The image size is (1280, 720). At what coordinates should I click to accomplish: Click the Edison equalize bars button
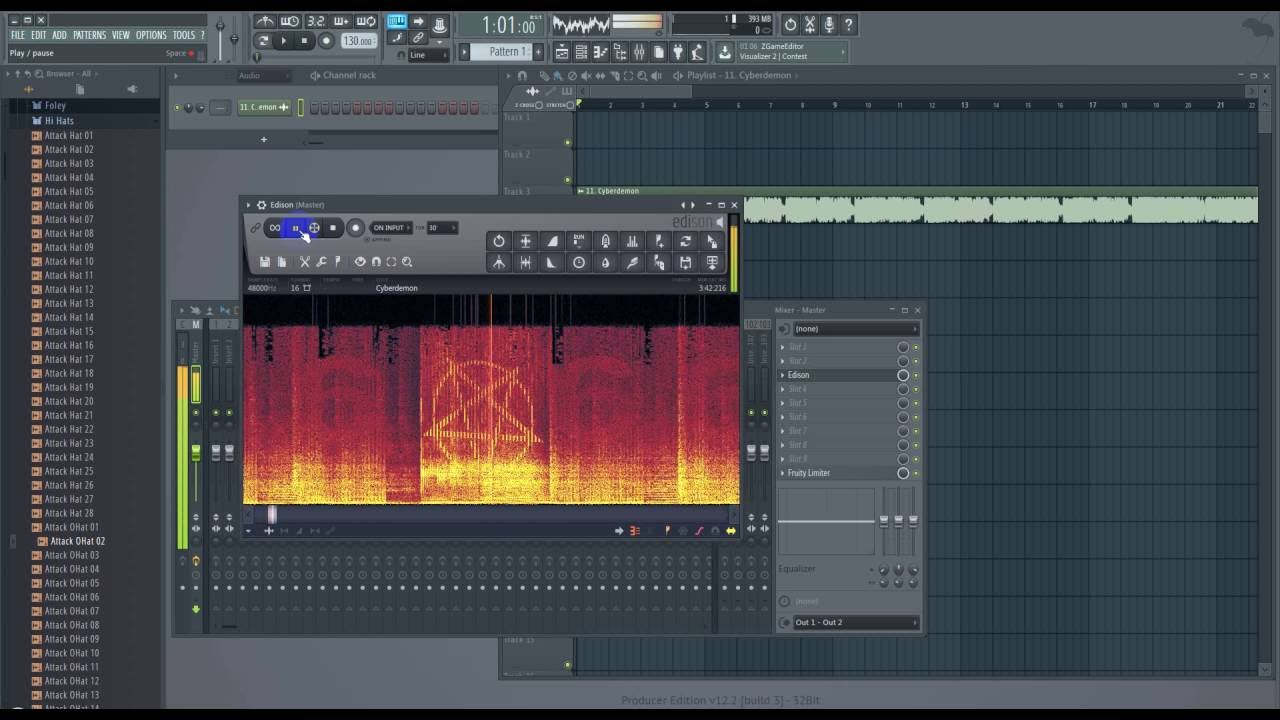632,241
